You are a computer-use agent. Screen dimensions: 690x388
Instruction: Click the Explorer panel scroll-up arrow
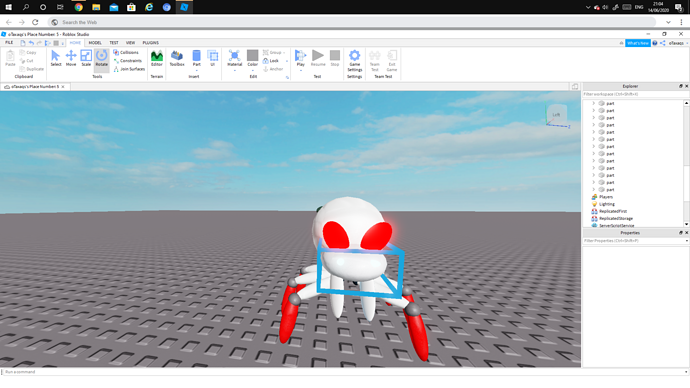click(x=686, y=103)
